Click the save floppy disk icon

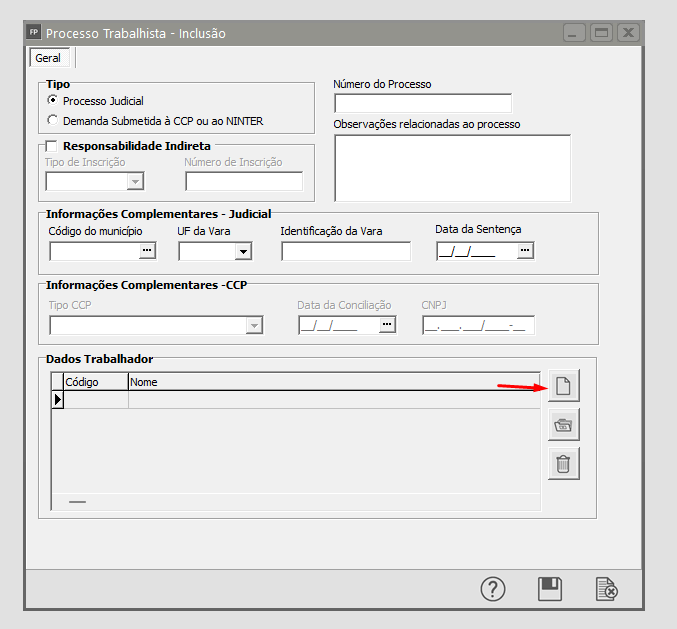[549, 589]
